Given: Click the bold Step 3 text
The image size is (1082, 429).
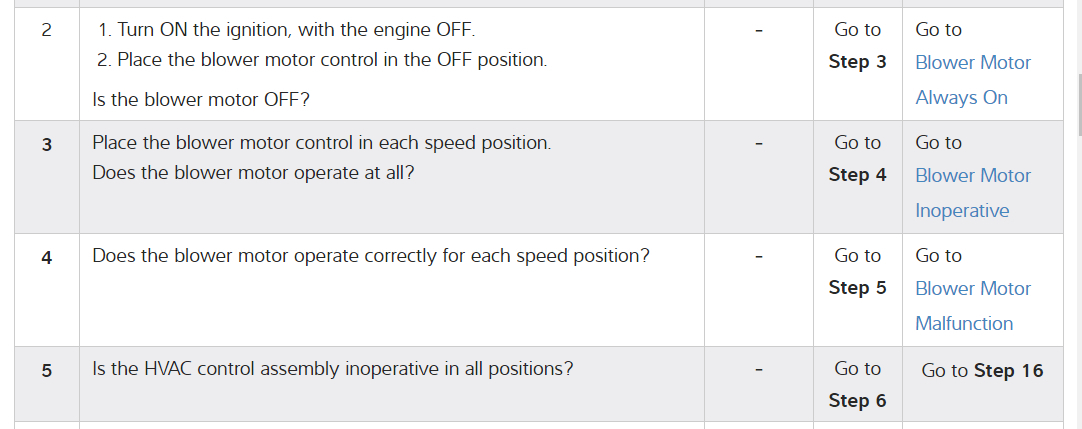Looking at the screenshot, I should pos(857,62).
